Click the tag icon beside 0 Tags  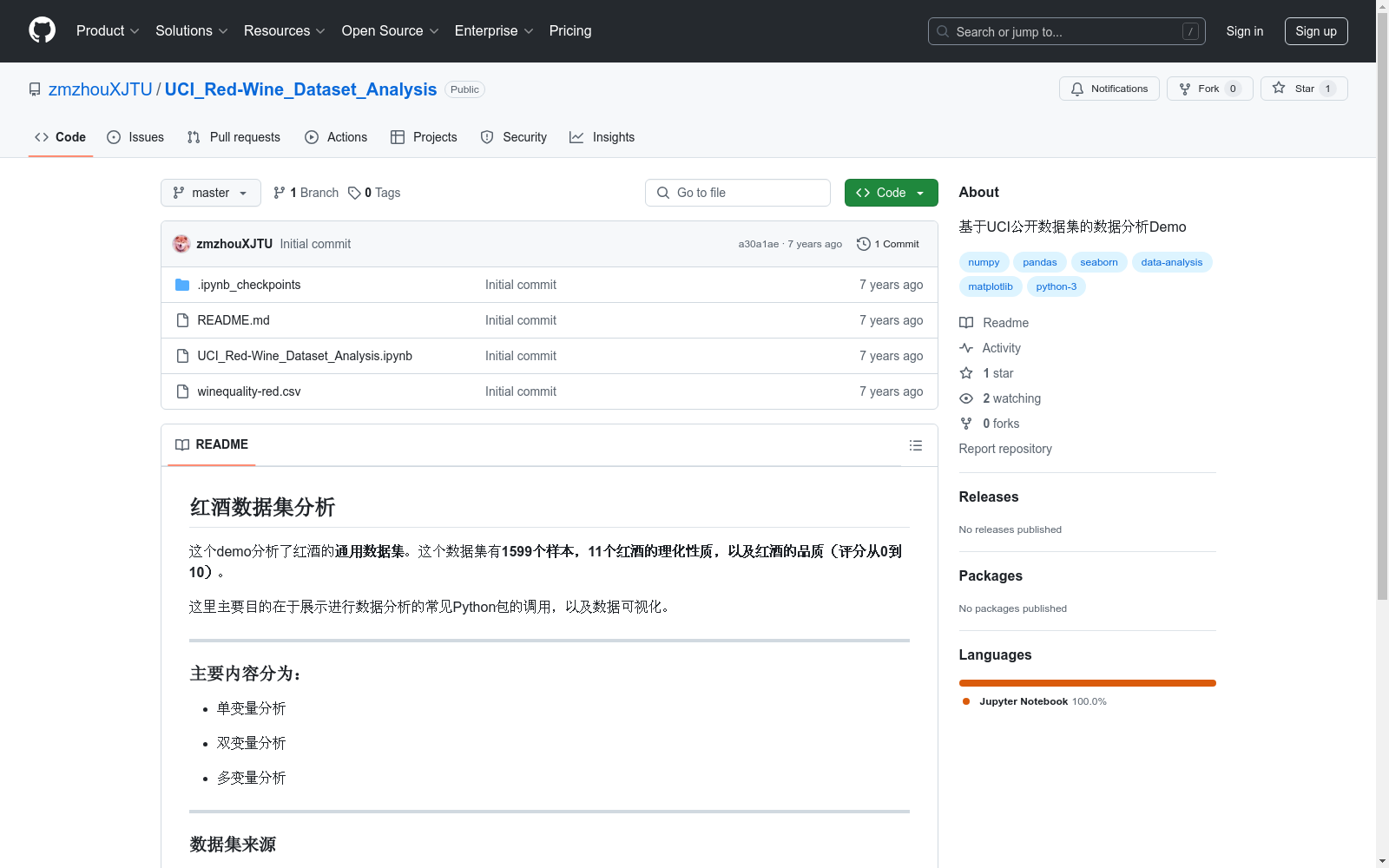click(354, 193)
